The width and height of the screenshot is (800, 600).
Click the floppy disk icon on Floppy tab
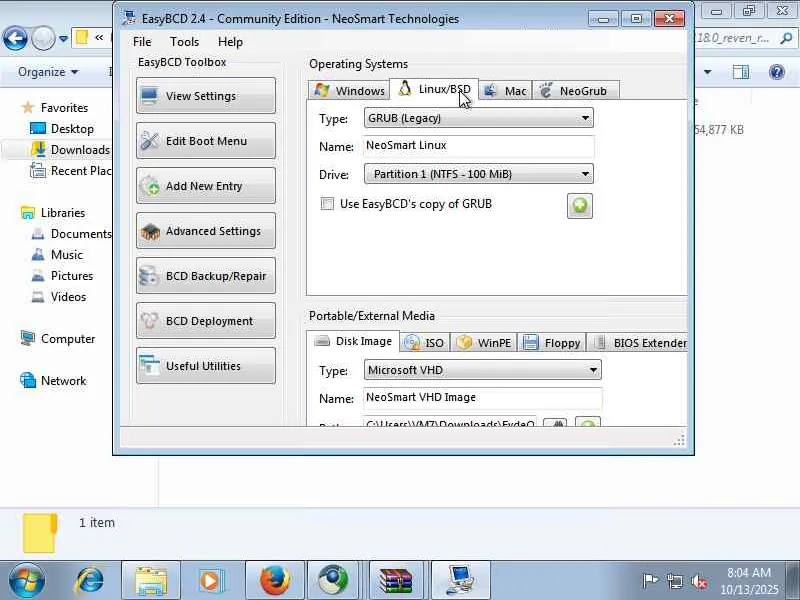[531, 342]
